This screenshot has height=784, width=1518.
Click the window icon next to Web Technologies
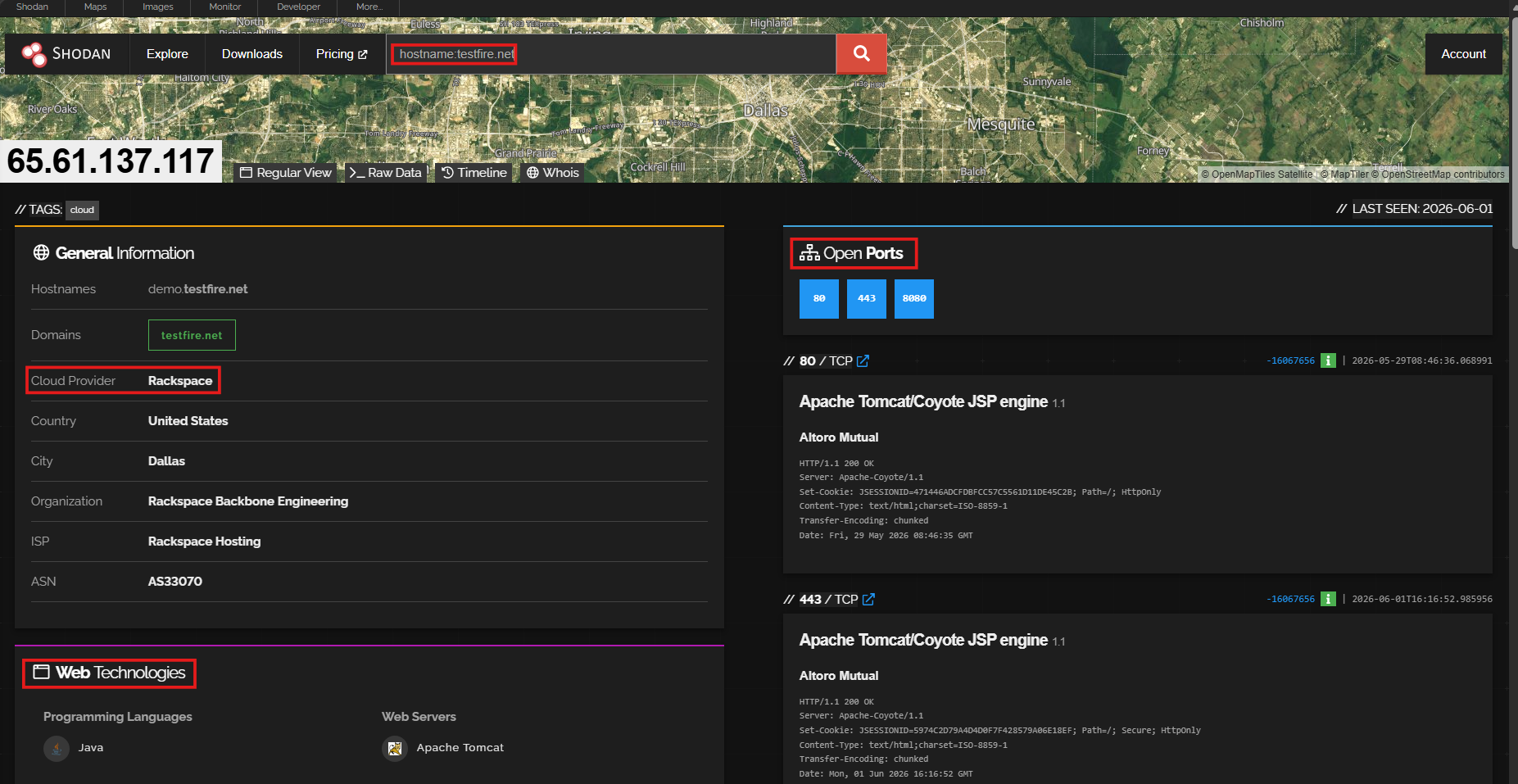coord(41,673)
